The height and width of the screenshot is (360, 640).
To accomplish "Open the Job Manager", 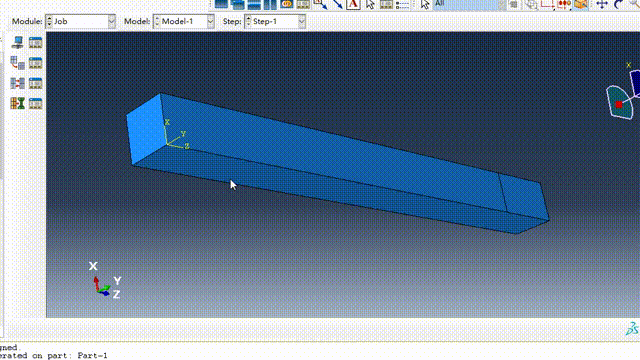I will pyautogui.click(x=36, y=42).
